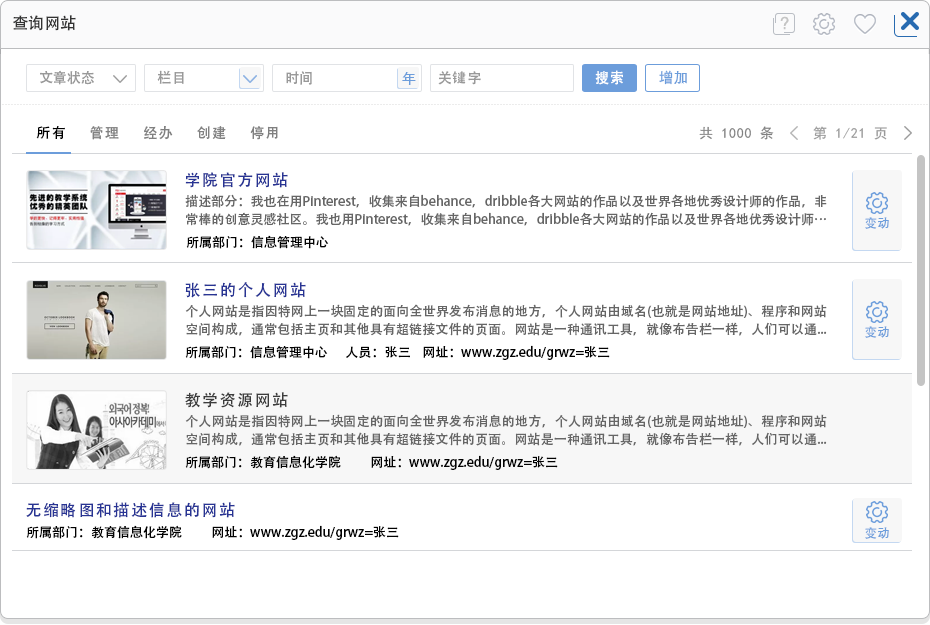Switch to the 经办 tab
930x625 pixels.
(x=158, y=133)
